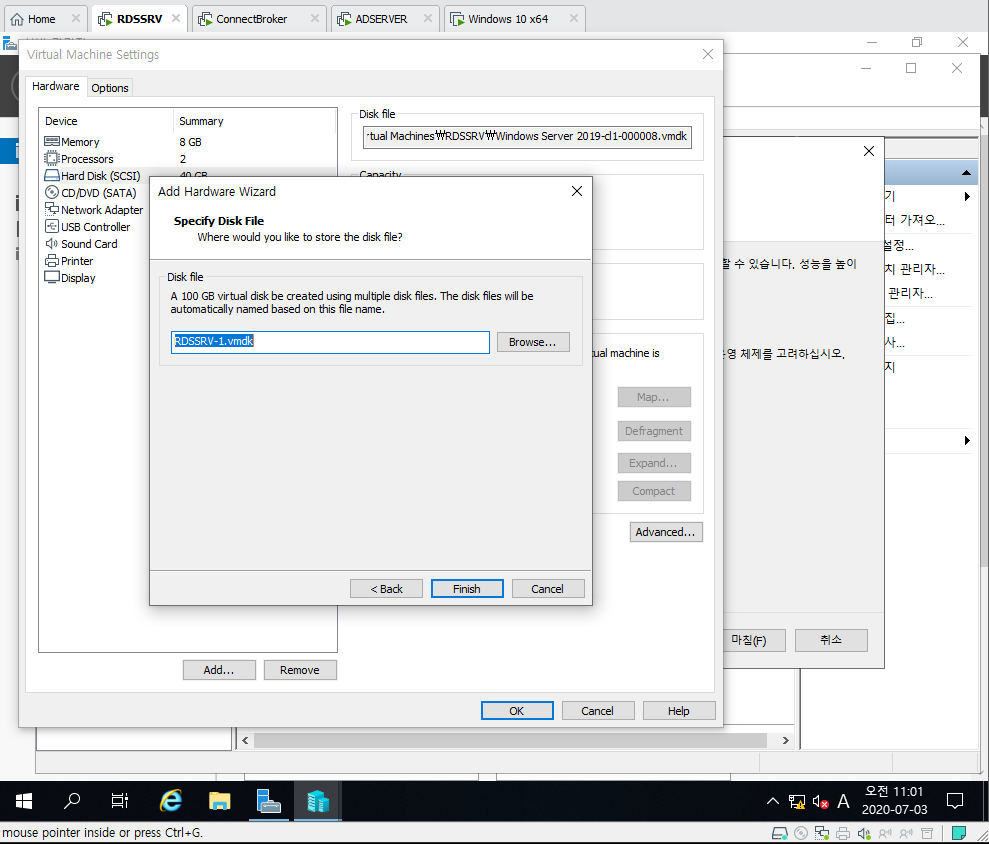989x844 pixels.
Task: Click muted volume tray icon
Action: click(820, 802)
